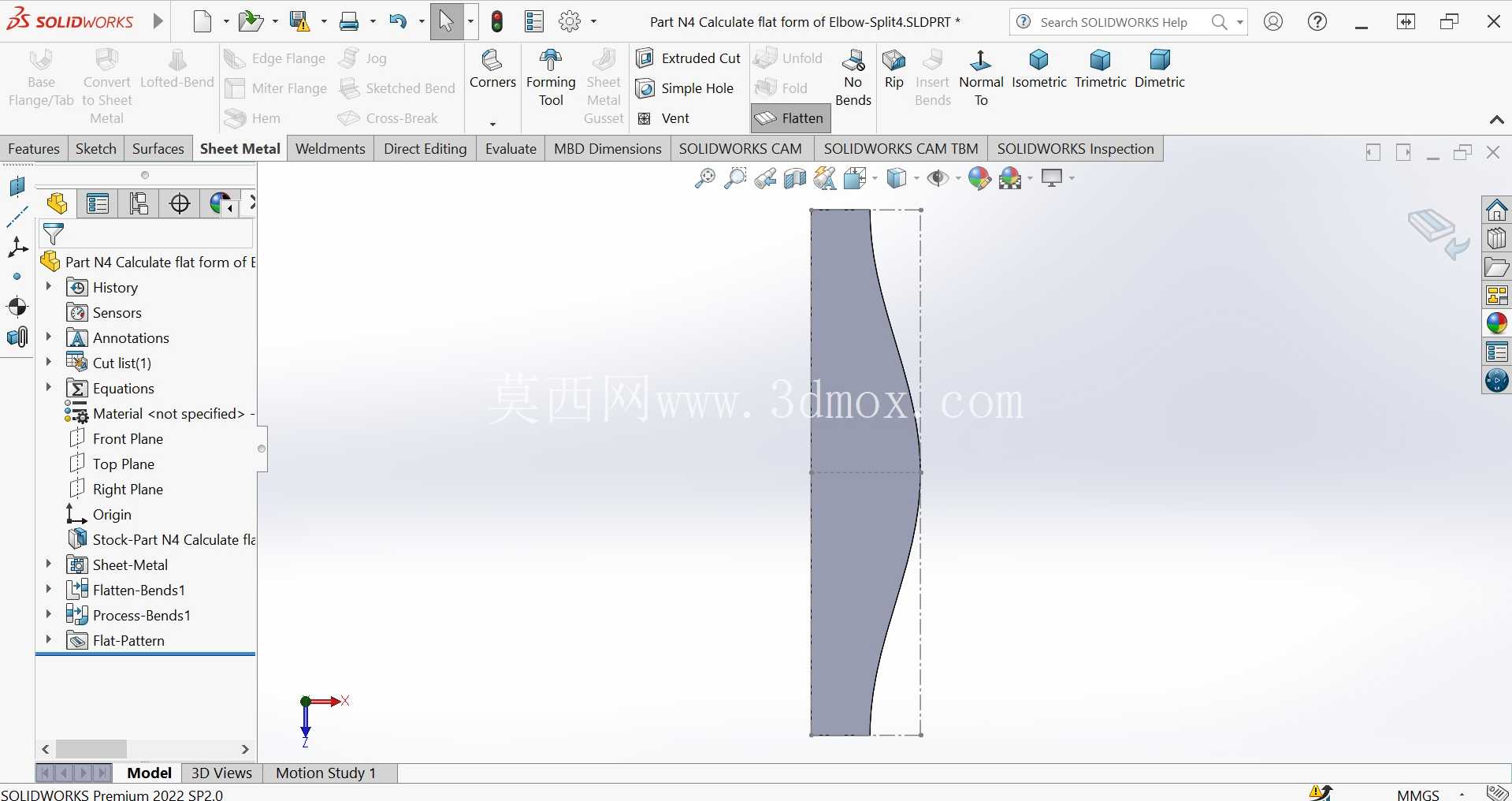The height and width of the screenshot is (801, 1512).
Task: Expand the Annotations tree node
Action: [49, 337]
